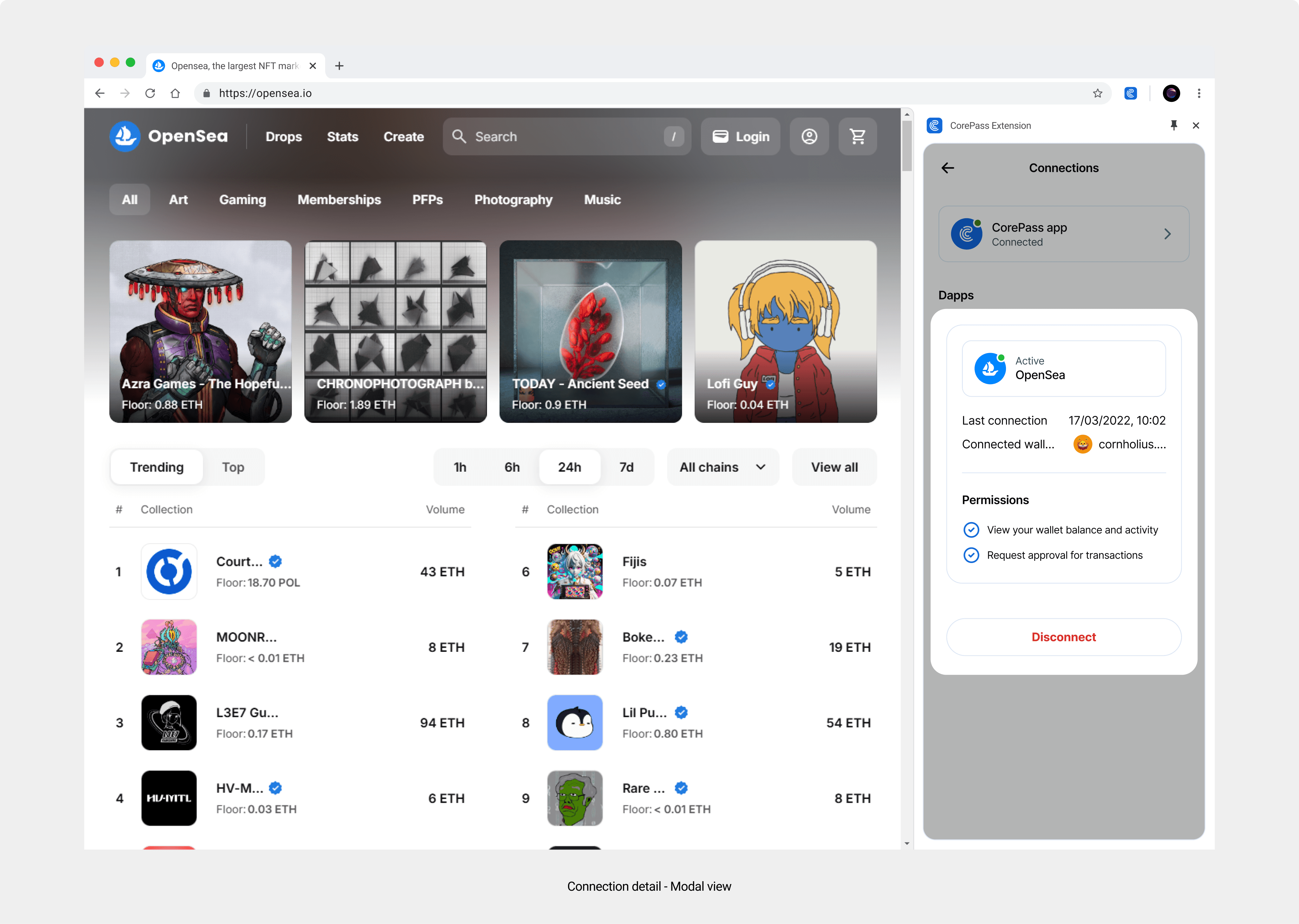Bookmark page with the star icon

click(x=1097, y=93)
